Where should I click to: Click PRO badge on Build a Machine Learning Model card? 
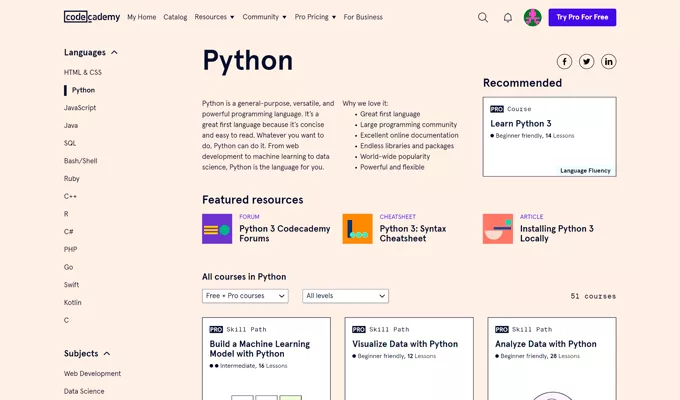(216, 329)
